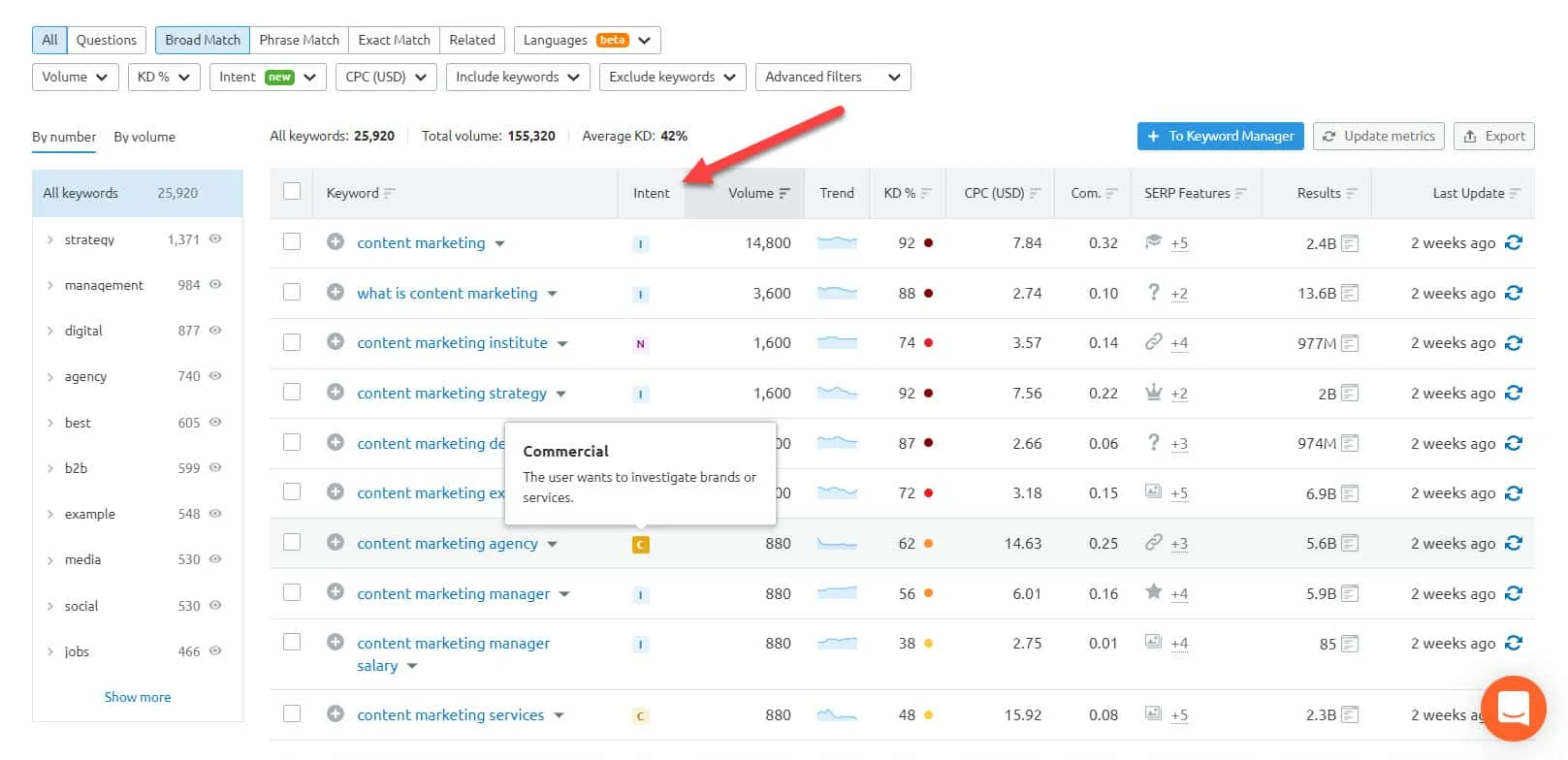Switch to the Questions tab
The height and width of the screenshot is (760, 1568).
pos(106,40)
